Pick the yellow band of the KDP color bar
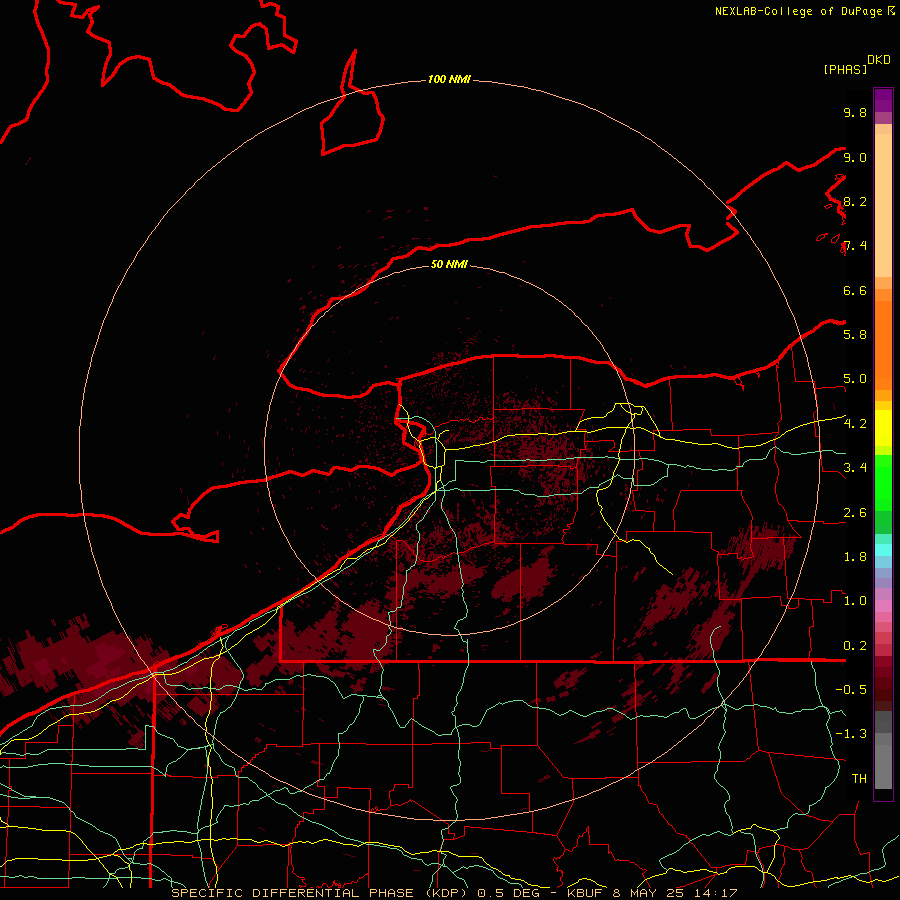 tap(883, 428)
